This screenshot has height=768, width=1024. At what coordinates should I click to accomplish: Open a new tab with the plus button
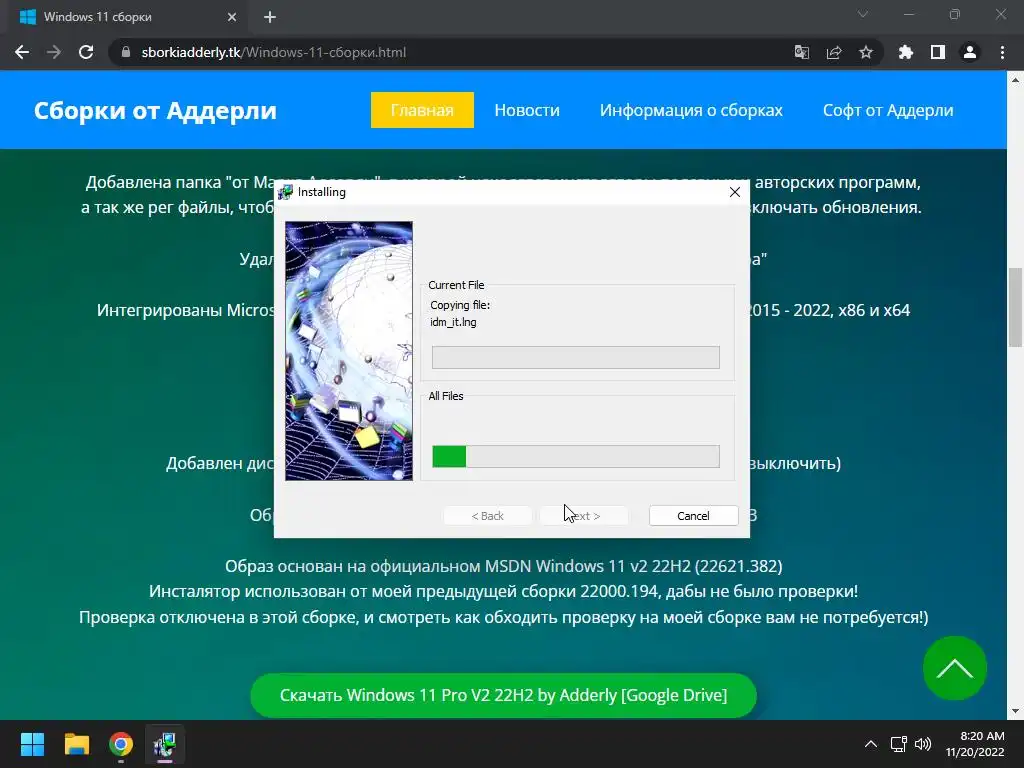[x=270, y=17]
